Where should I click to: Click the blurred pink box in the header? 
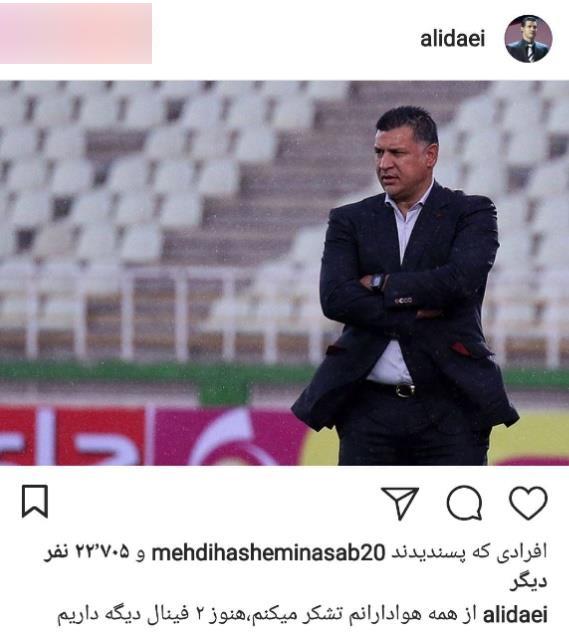pos(76,33)
